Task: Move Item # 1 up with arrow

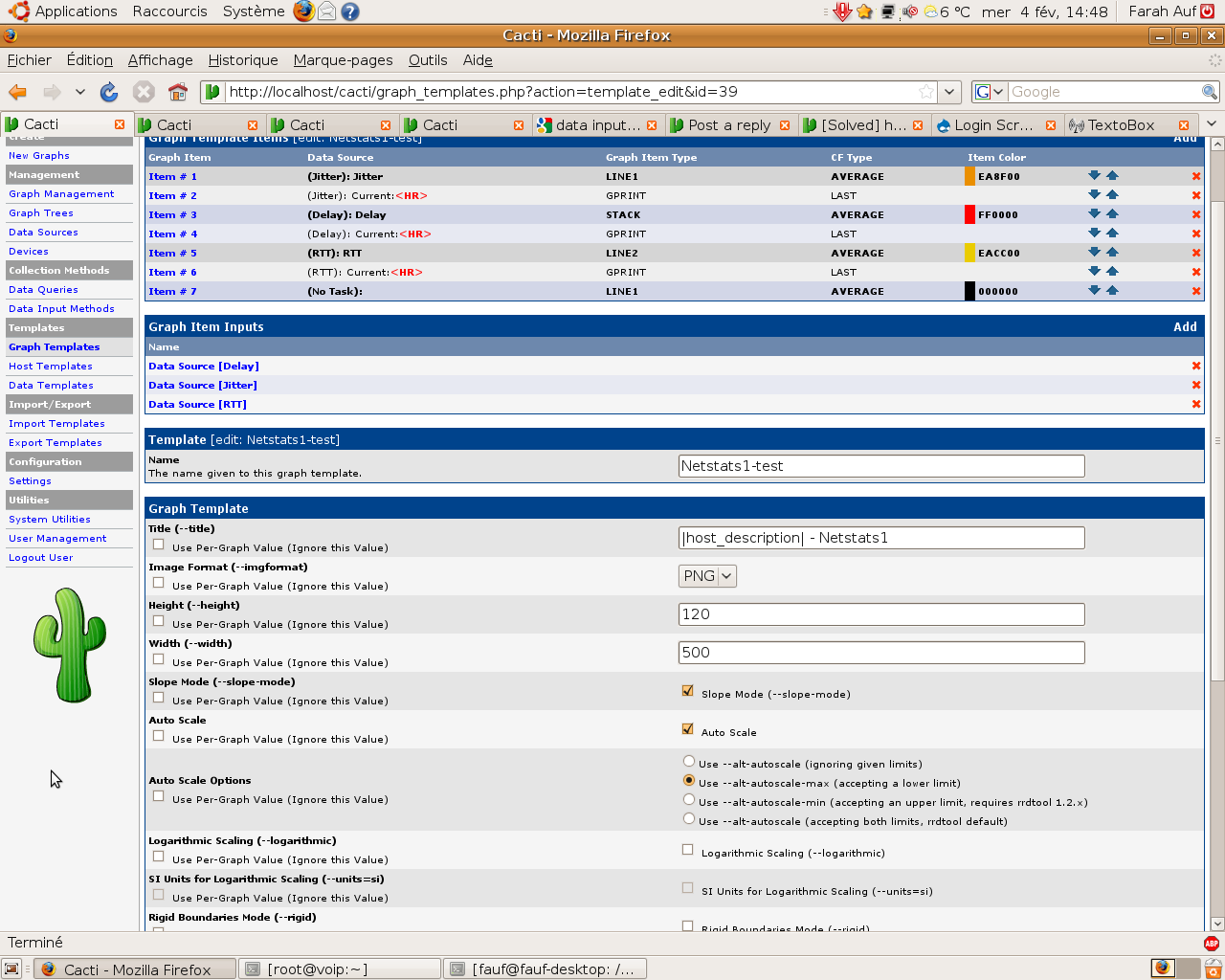Action: click(x=1112, y=176)
